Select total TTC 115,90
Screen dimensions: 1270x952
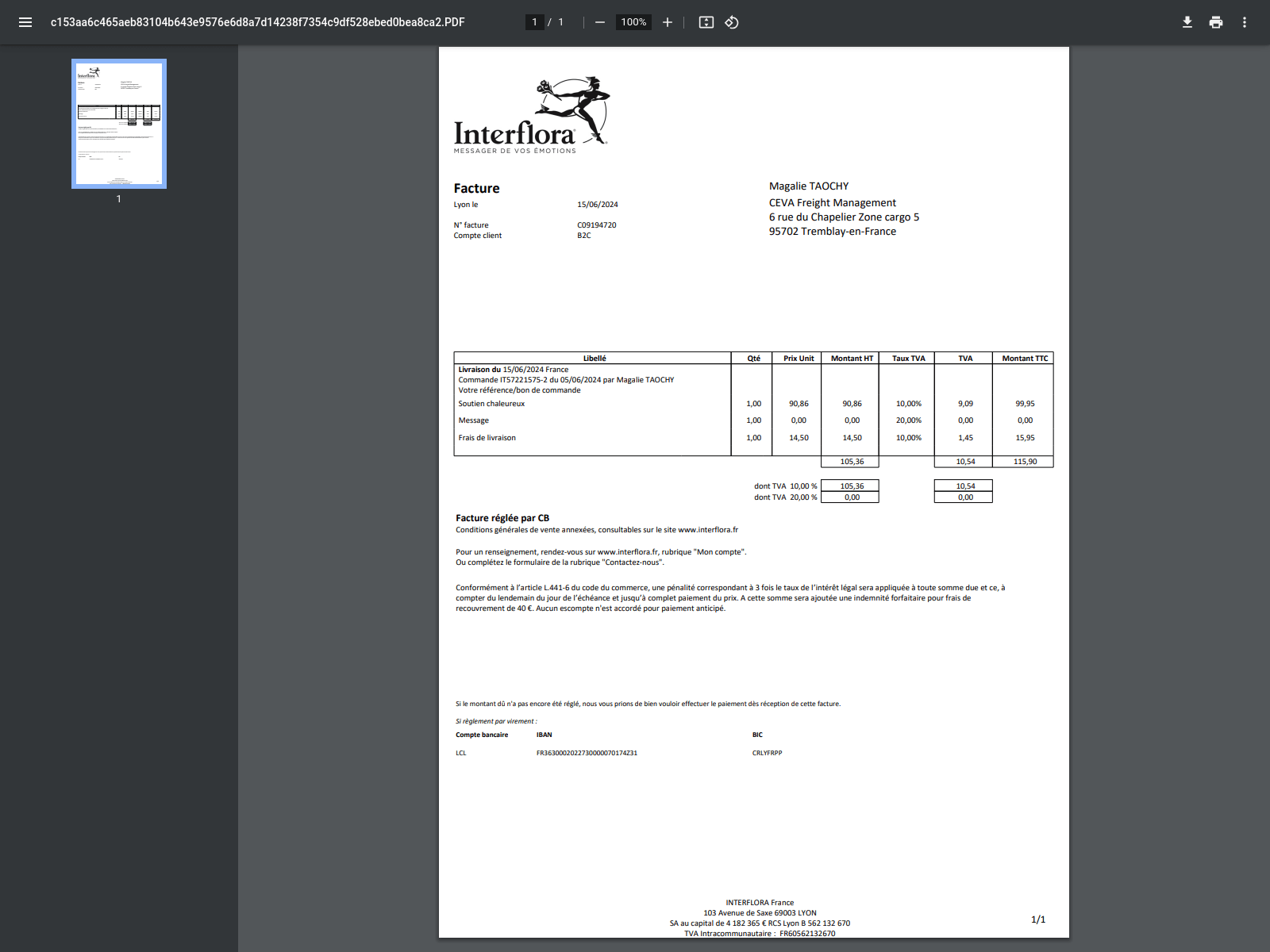pos(1025,462)
